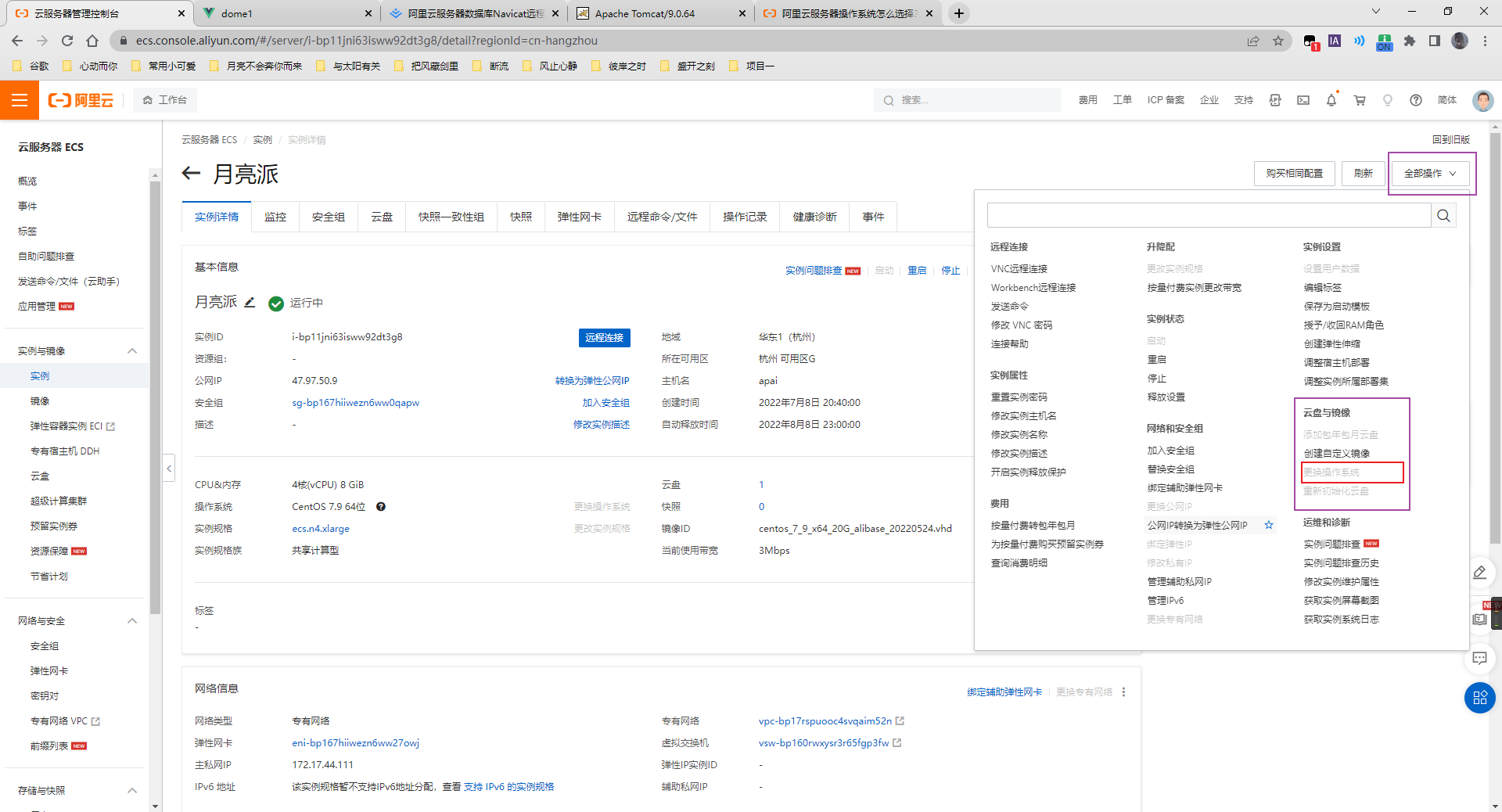Open a new browser tab with plus button

tap(959, 13)
